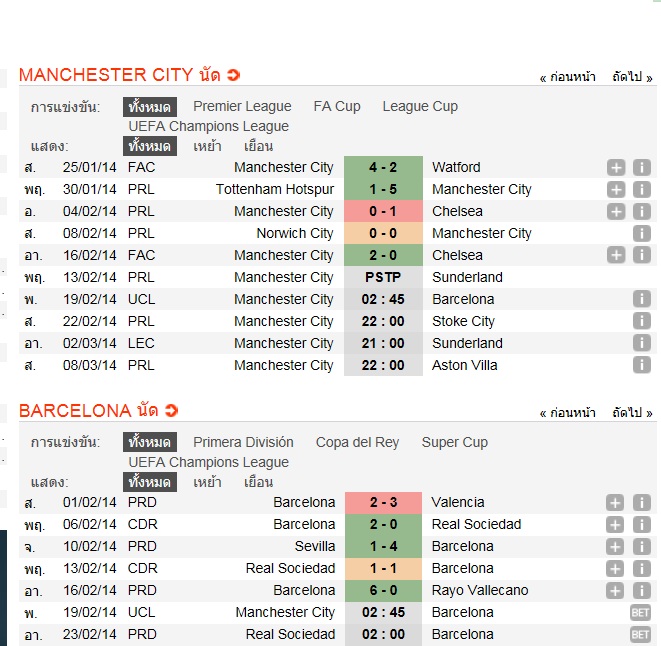This screenshot has width=661, height=646.
Task: Open info icon for the Stoke City fixture
Action: point(641,322)
